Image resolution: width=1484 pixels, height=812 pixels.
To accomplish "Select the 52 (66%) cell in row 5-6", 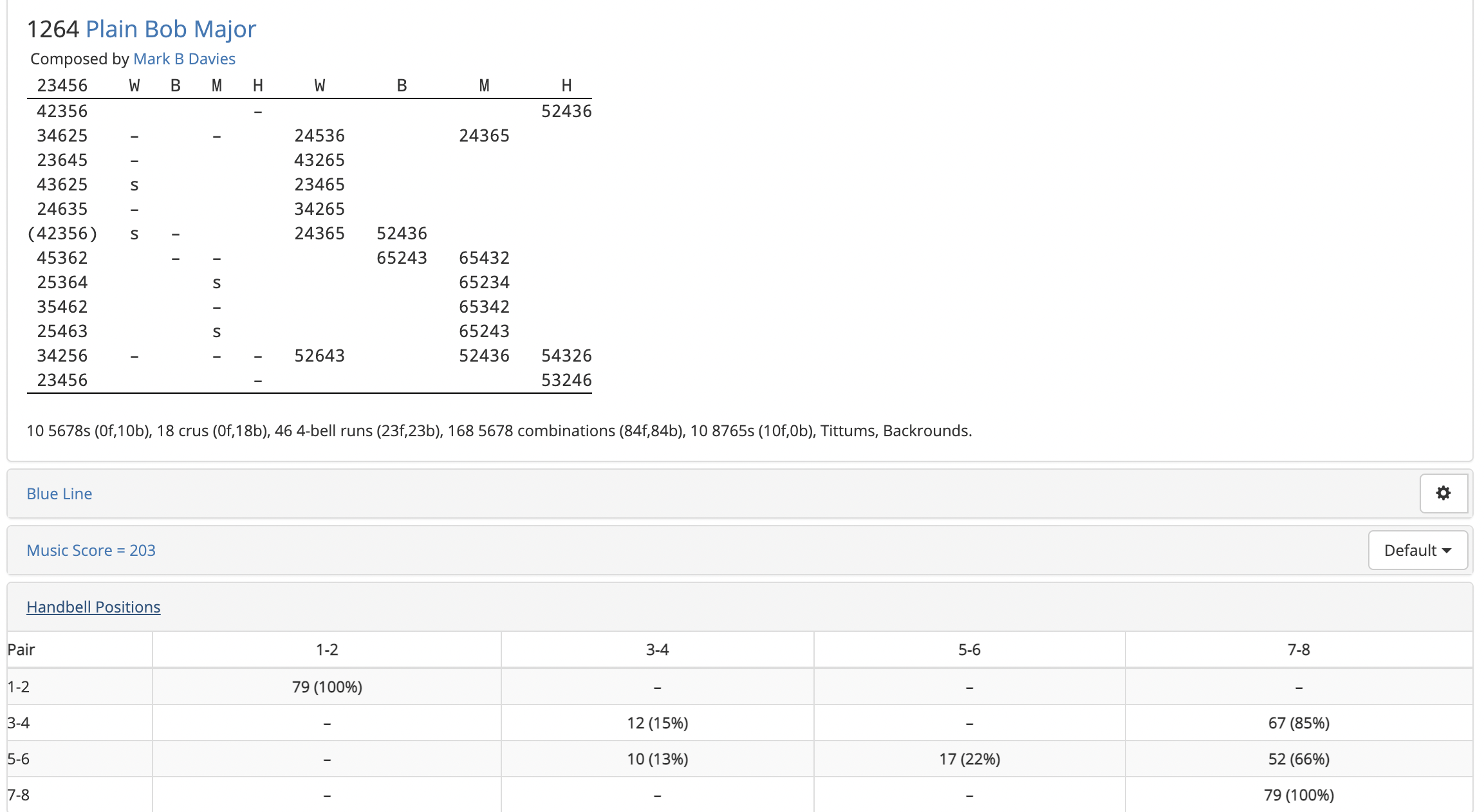I will click(x=1299, y=759).
